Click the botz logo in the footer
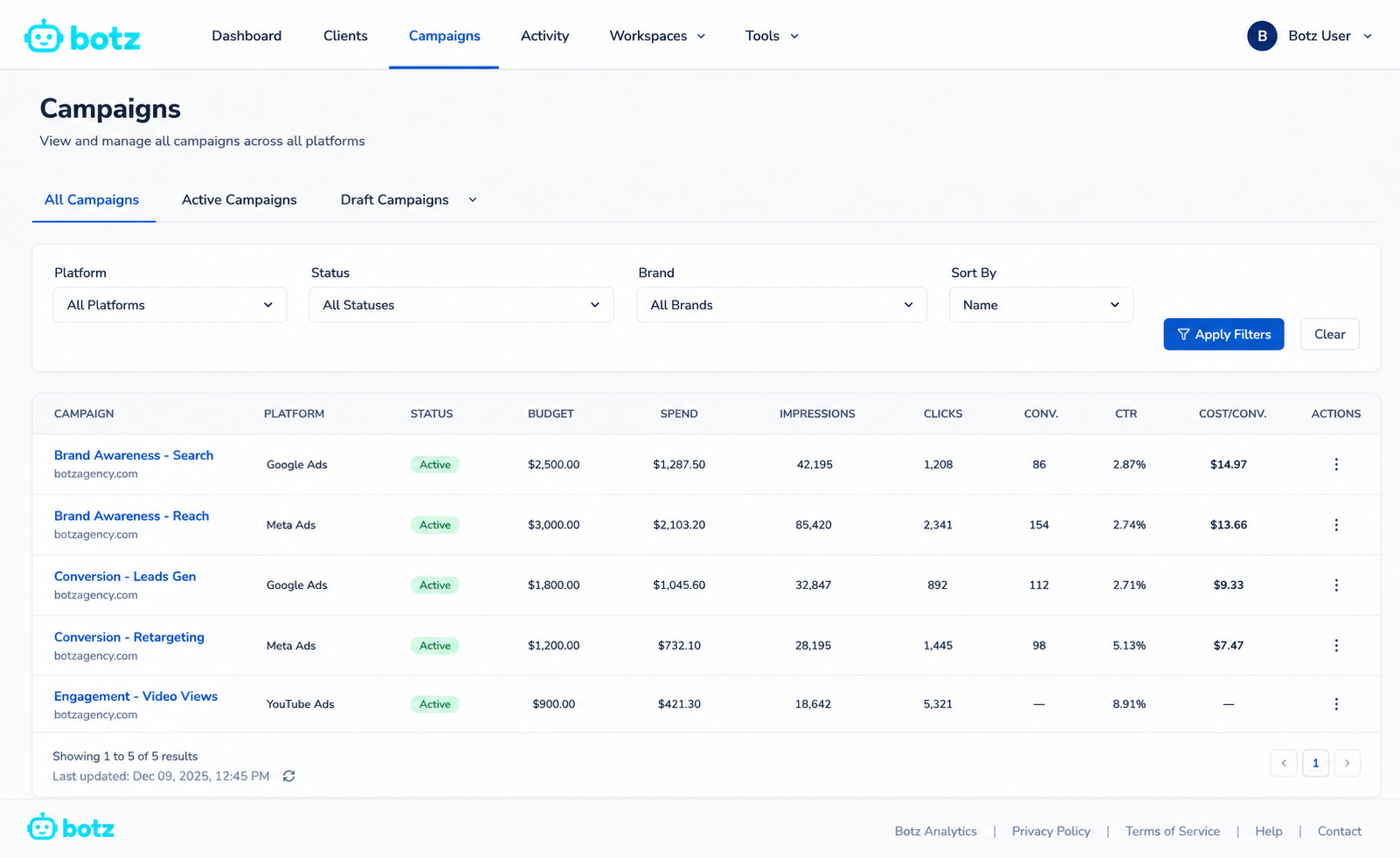This screenshot has width=1400, height=858. pyautogui.click(x=71, y=827)
